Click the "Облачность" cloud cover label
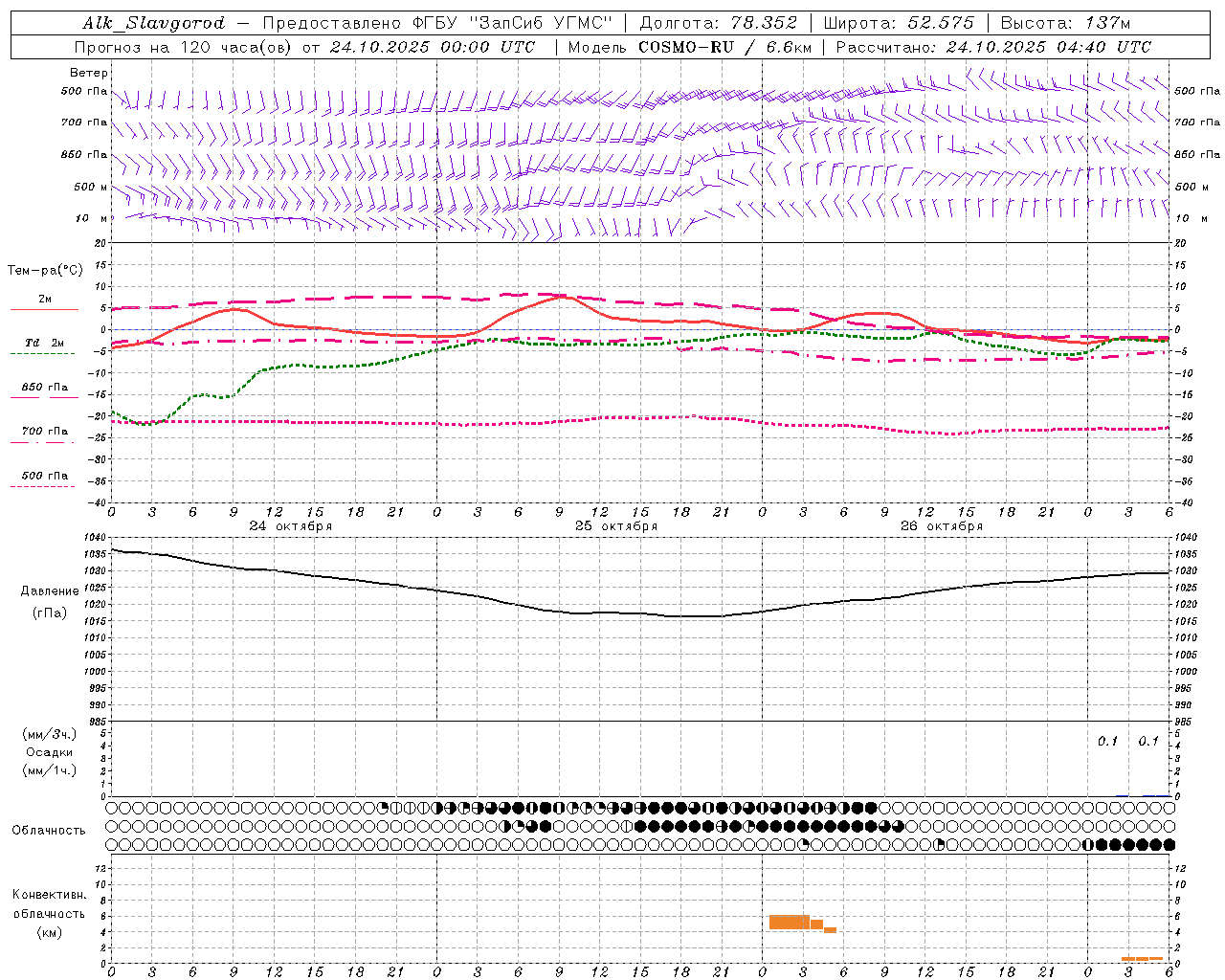1225x980 pixels. click(x=49, y=831)
